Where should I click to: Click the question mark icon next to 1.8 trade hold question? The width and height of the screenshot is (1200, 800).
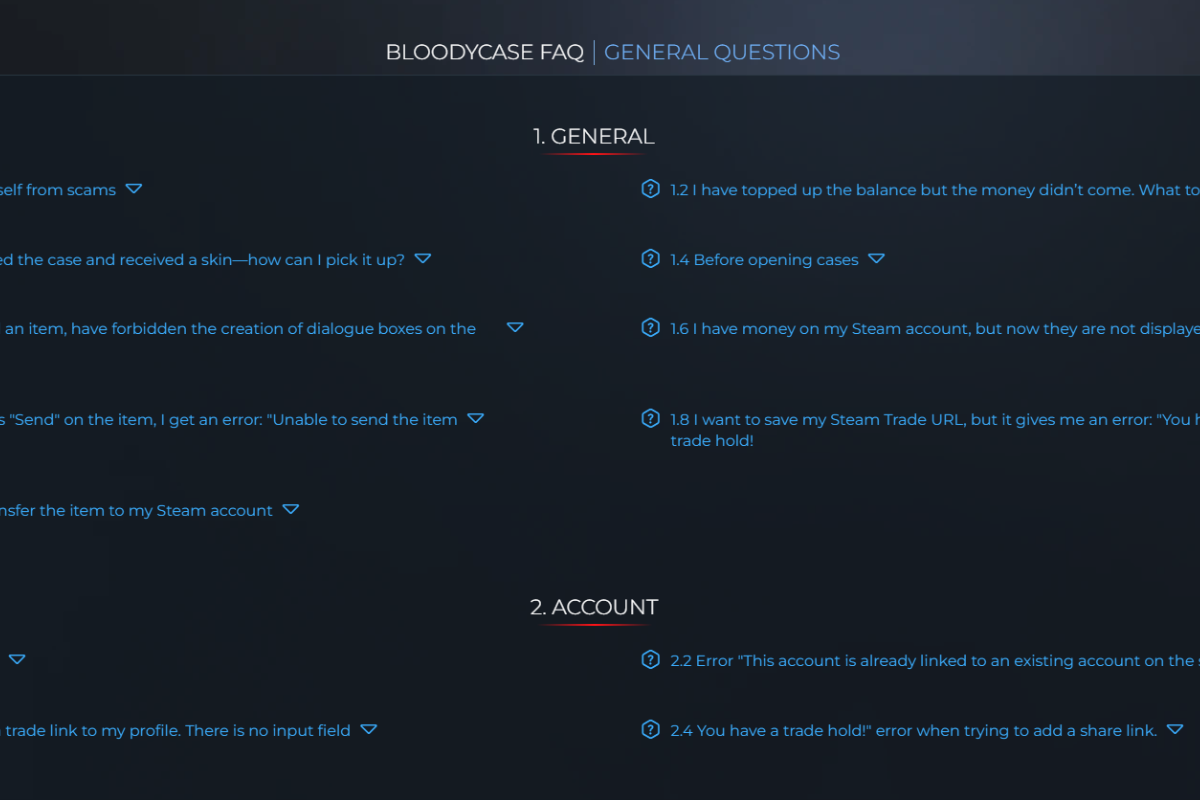point(650,418)
